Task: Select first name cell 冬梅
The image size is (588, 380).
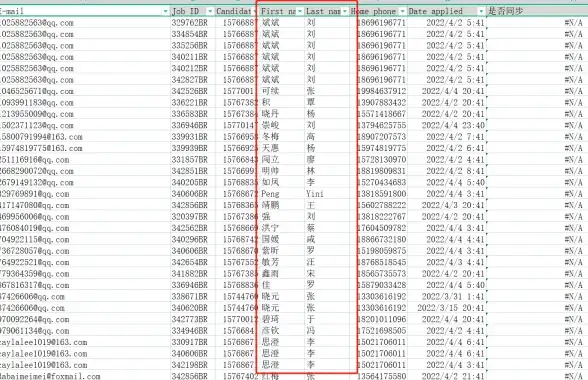Action: click(270, 137)
